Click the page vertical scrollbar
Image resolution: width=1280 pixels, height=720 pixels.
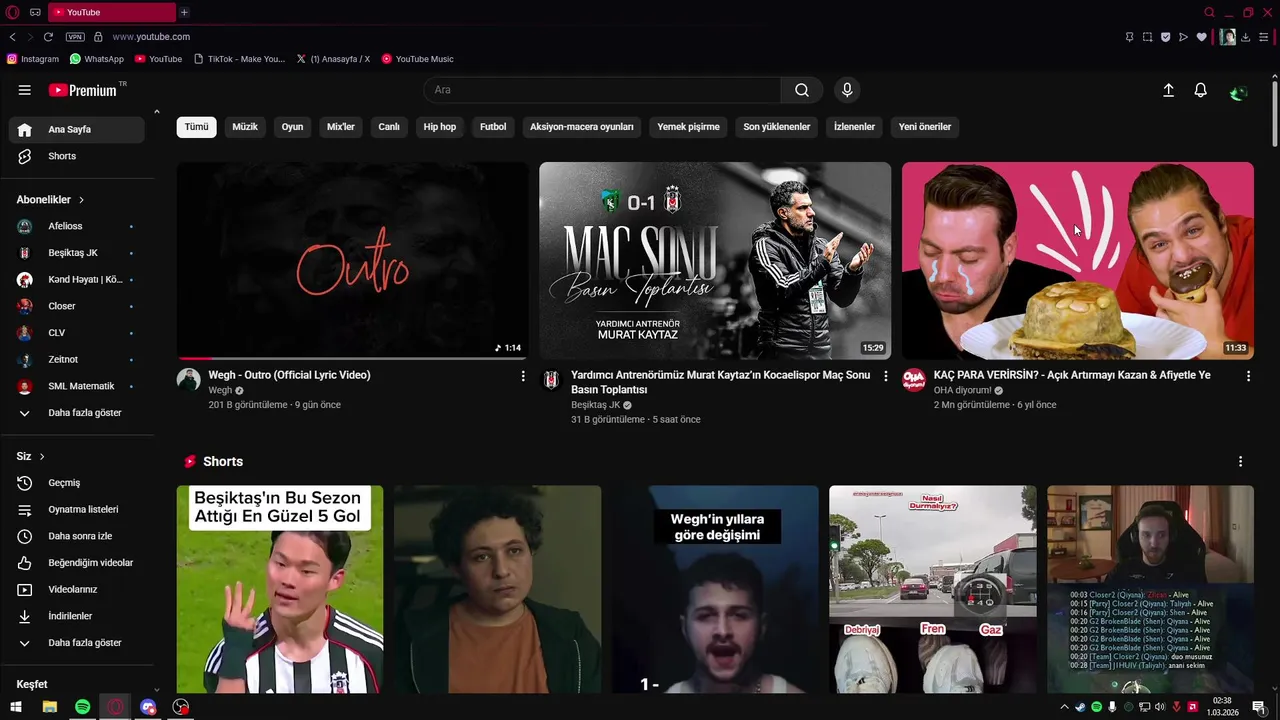click(x=1274, y=112)
